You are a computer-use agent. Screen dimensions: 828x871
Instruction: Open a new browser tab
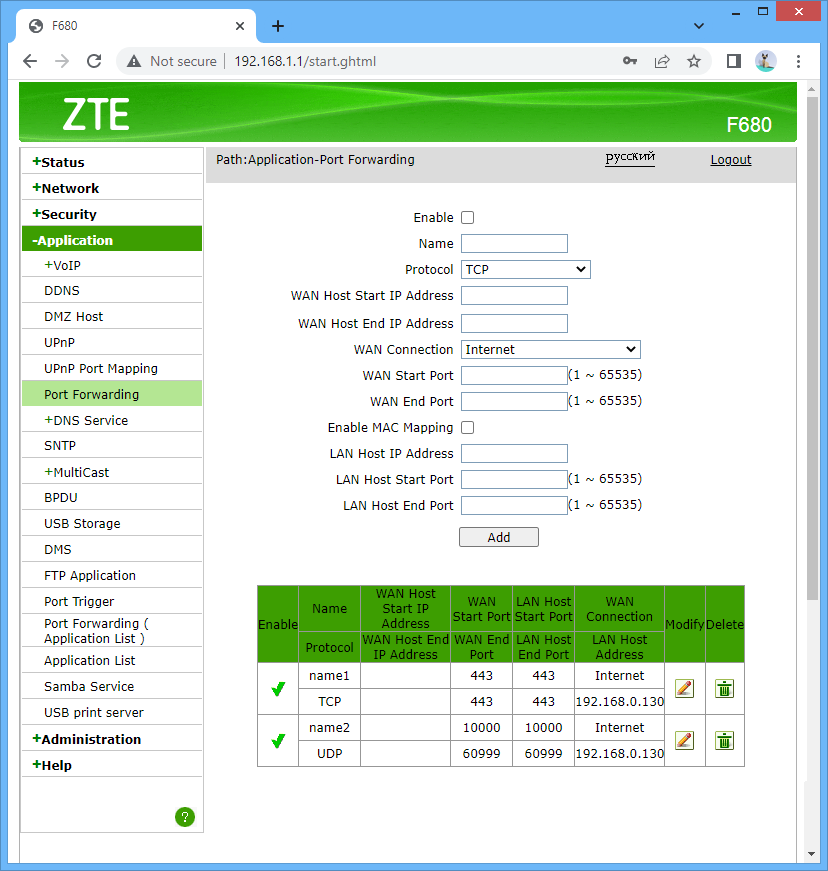point(278,26)
